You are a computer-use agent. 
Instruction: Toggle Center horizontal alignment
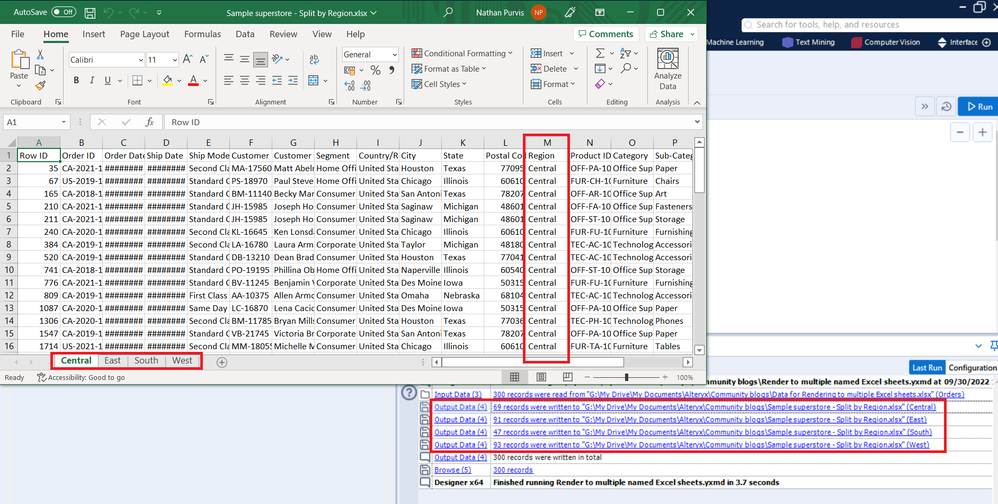point(244,81)
